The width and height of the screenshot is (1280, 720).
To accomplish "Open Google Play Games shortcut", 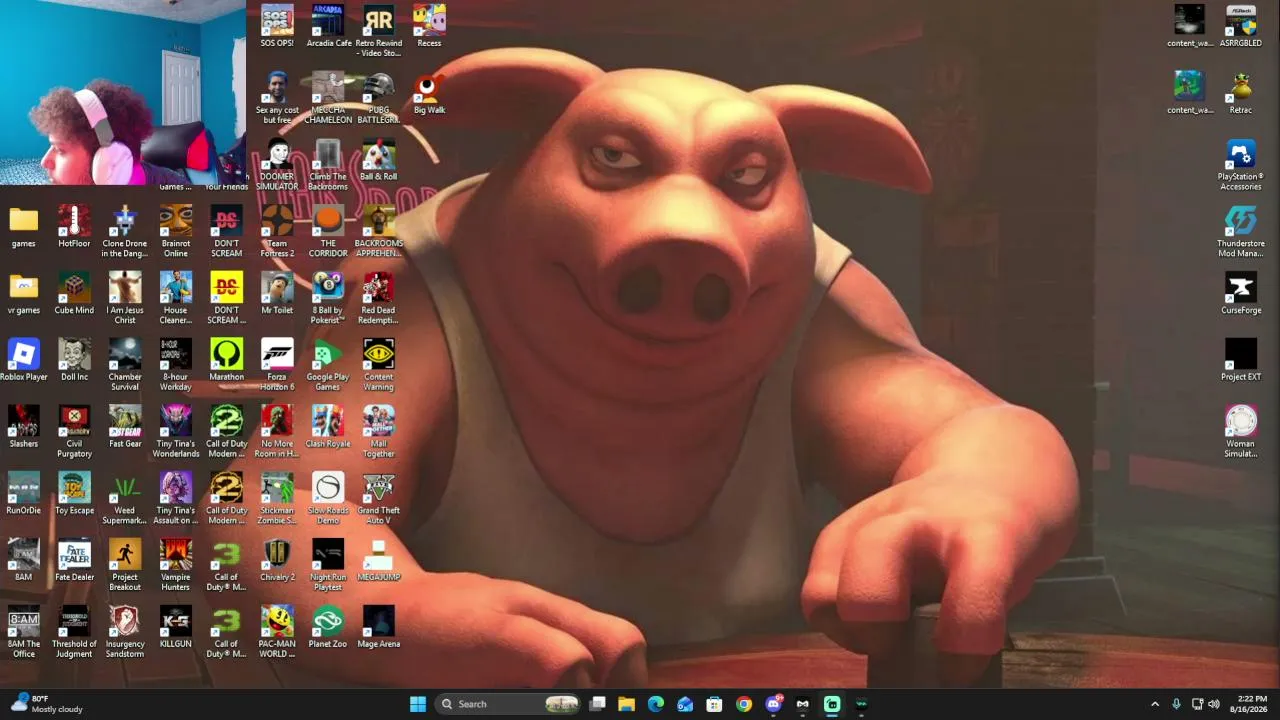I will 328,366.
